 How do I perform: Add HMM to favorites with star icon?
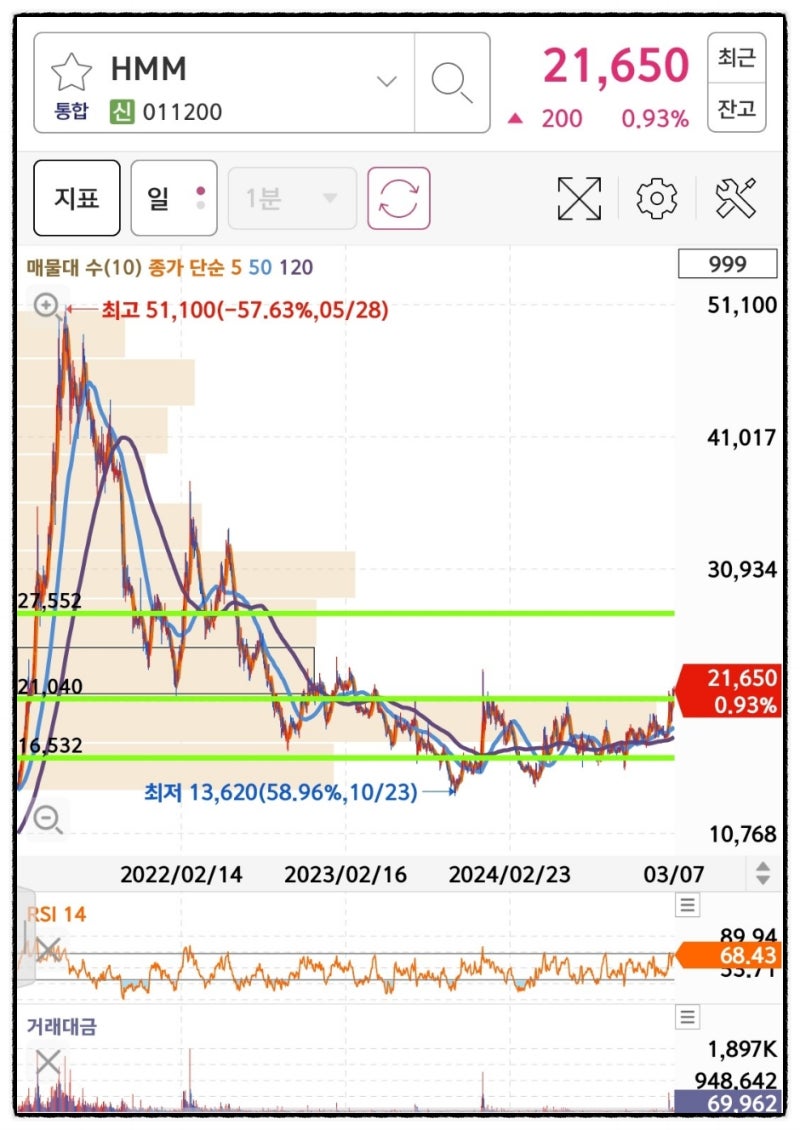tap(71, 73)
